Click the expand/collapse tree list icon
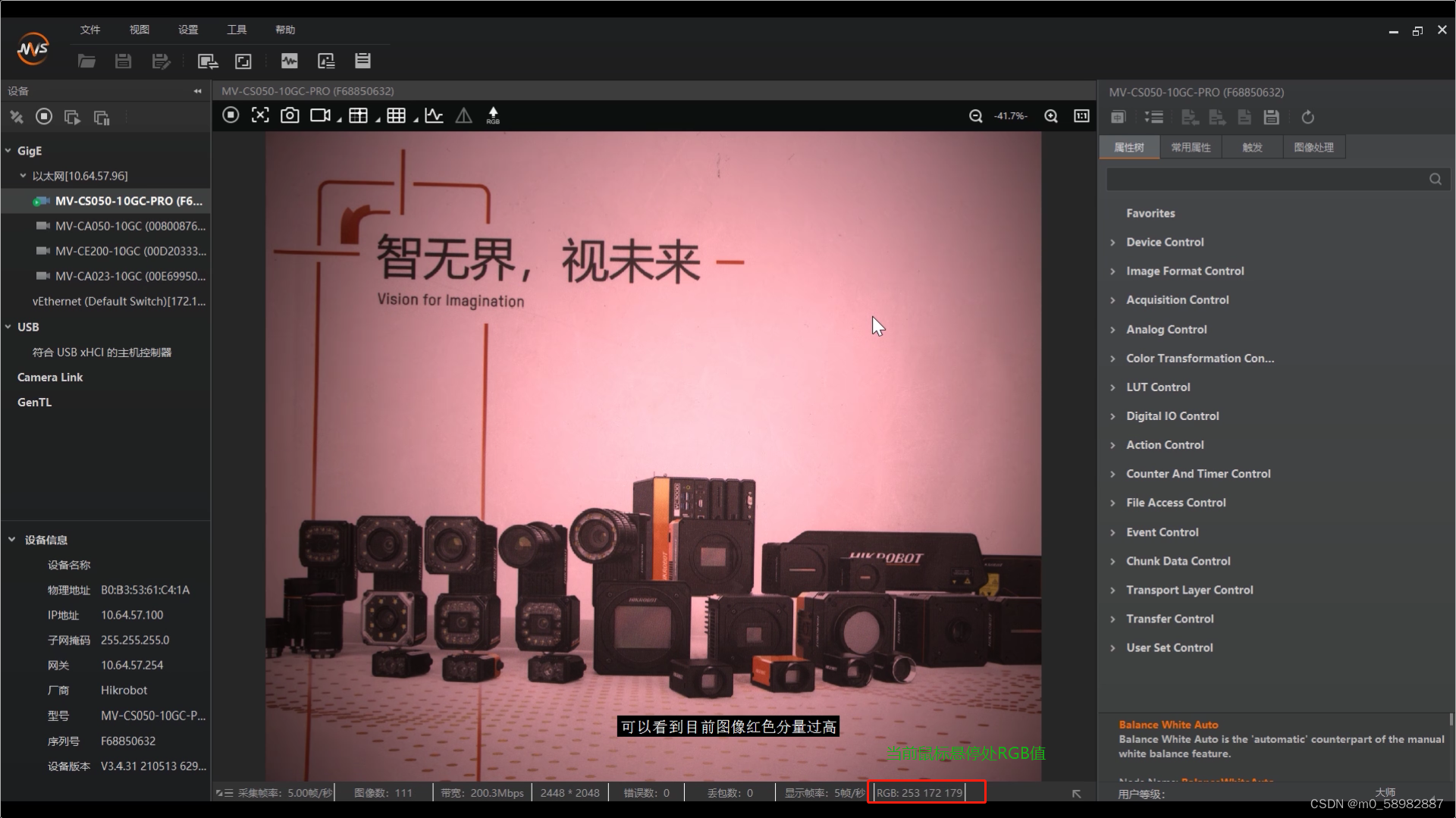The height and width of the screenshot is (818, 1456). click(1153, 117)
